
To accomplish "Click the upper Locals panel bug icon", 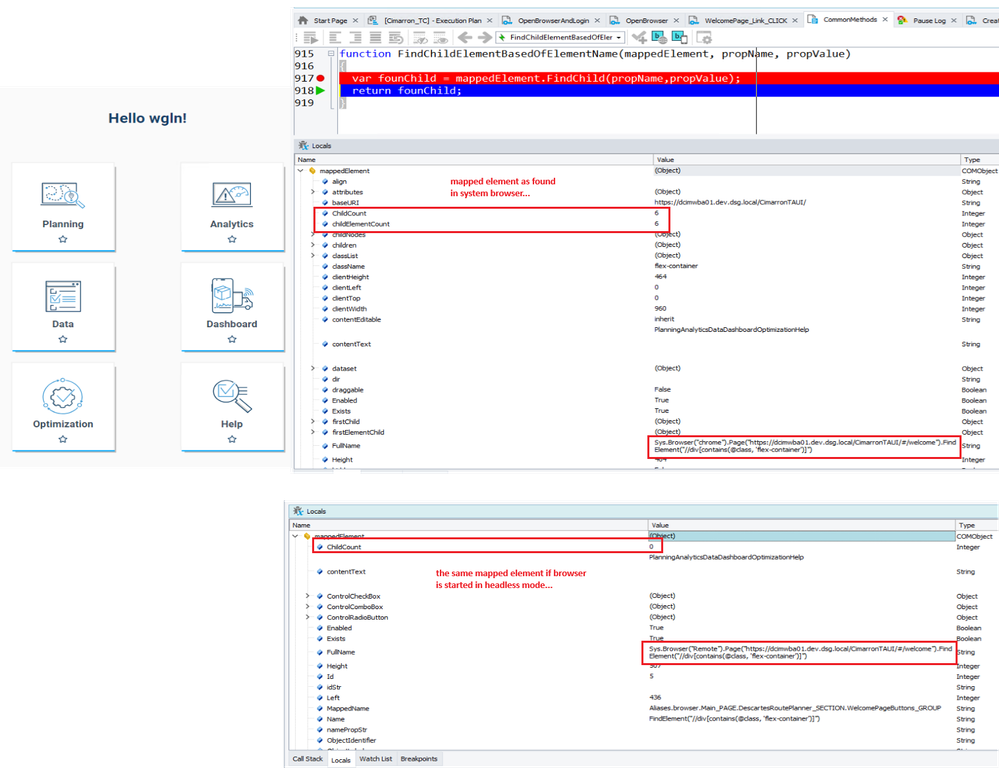I will click(303, 146).
